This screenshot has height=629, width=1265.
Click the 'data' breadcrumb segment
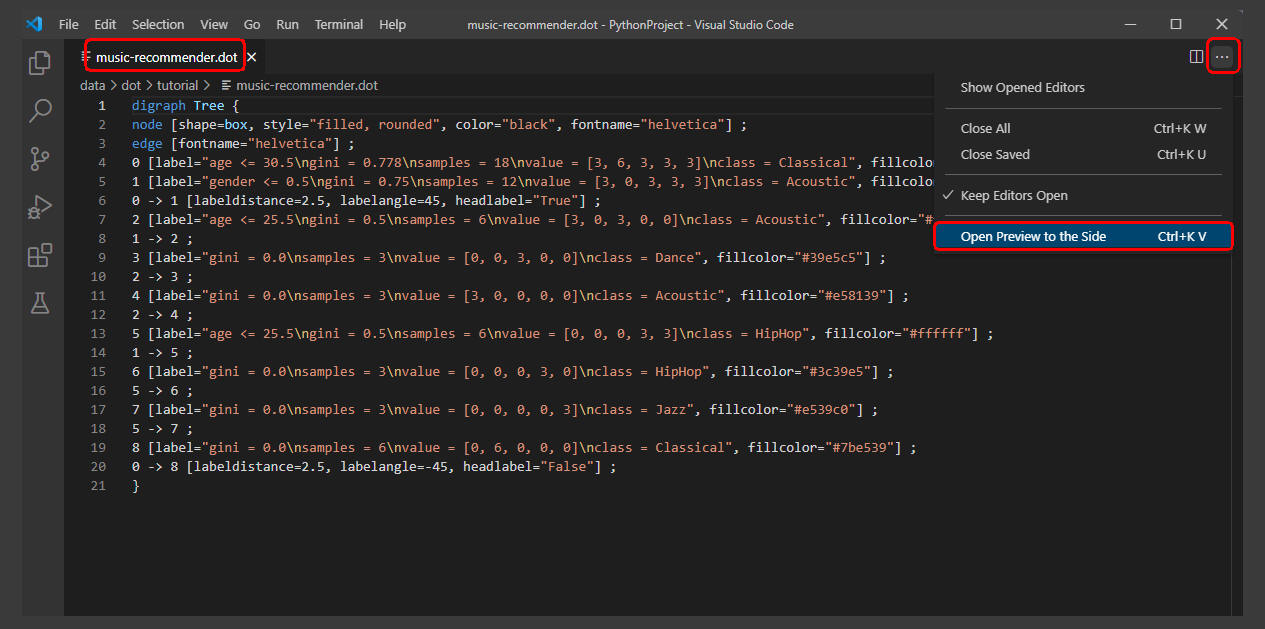coord(93,86)
